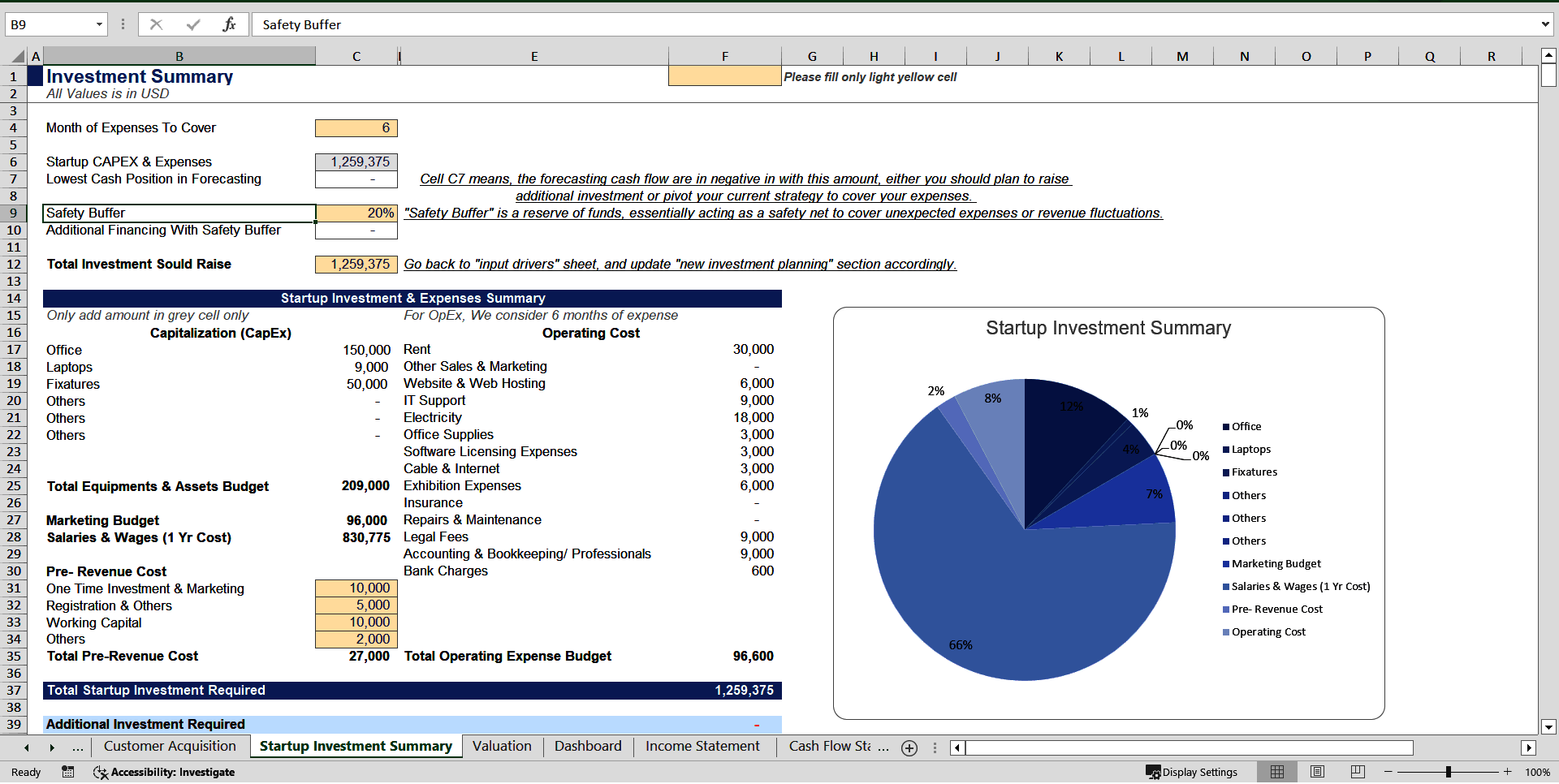Image resolution: width=1559 pixels, height=784 pixels.
Task: Click the formula bar options dots
Action: (123, 24)
